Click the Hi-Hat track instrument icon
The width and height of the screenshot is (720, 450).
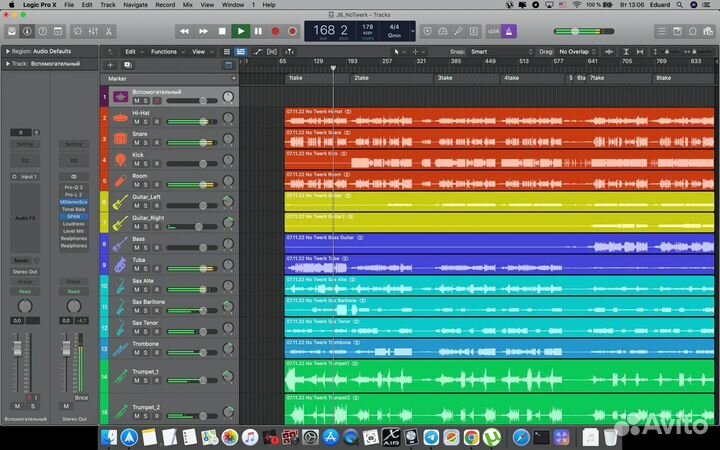coord(119,118)
